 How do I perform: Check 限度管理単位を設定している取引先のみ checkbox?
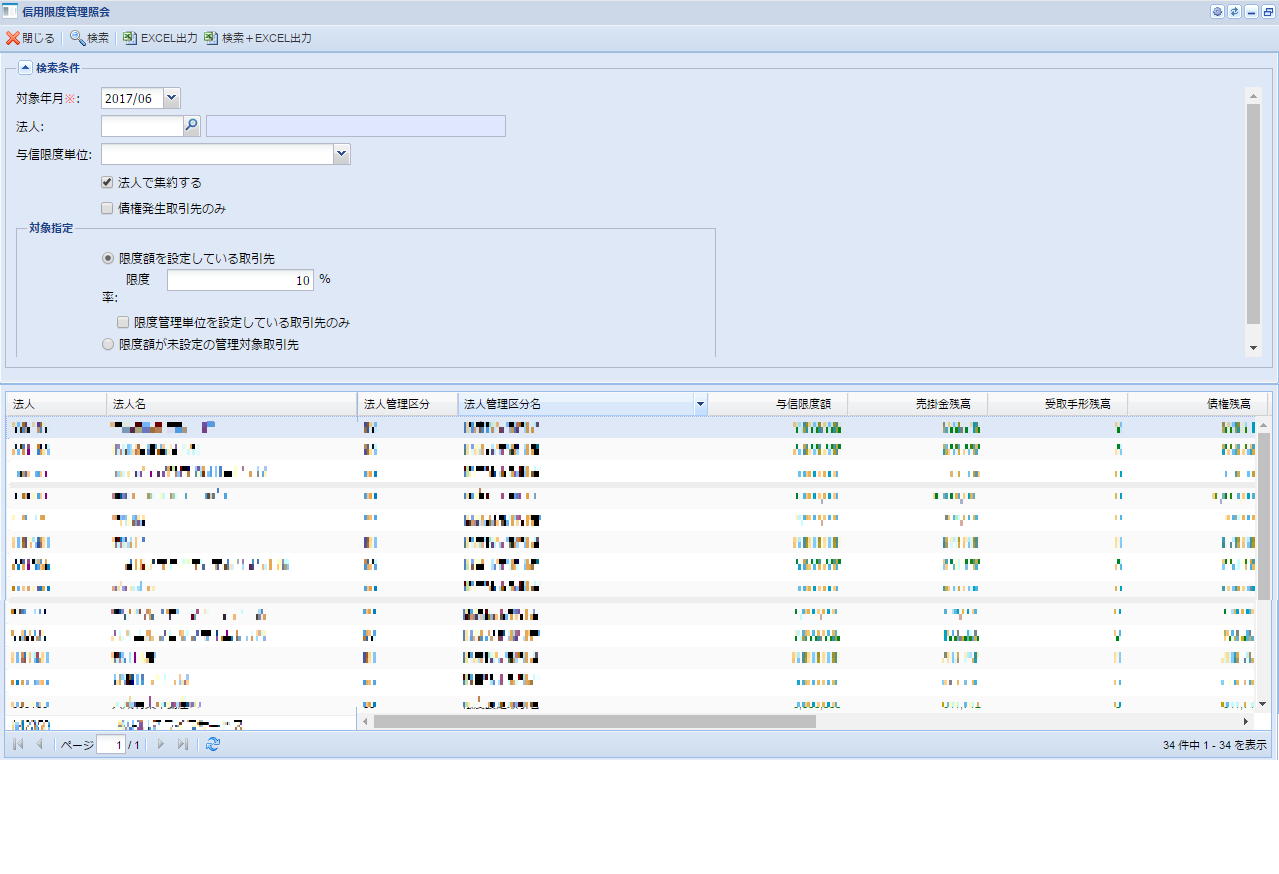pyautogui.click(x=123, y=323)
